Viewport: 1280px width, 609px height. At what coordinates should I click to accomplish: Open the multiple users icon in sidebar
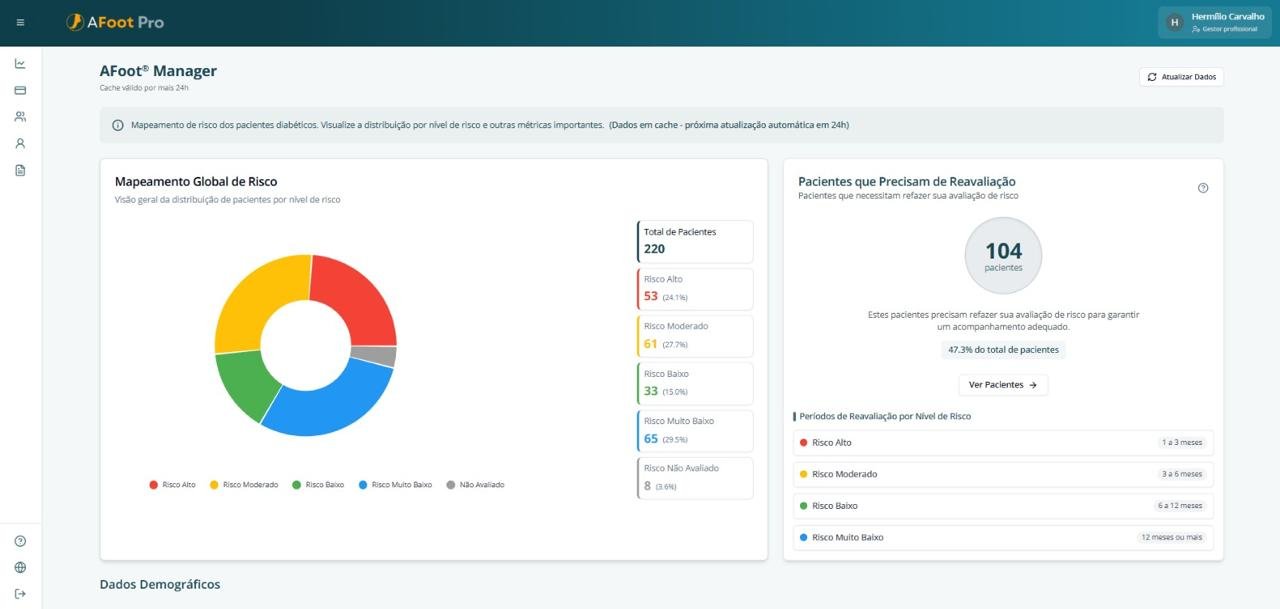point(20,117)
